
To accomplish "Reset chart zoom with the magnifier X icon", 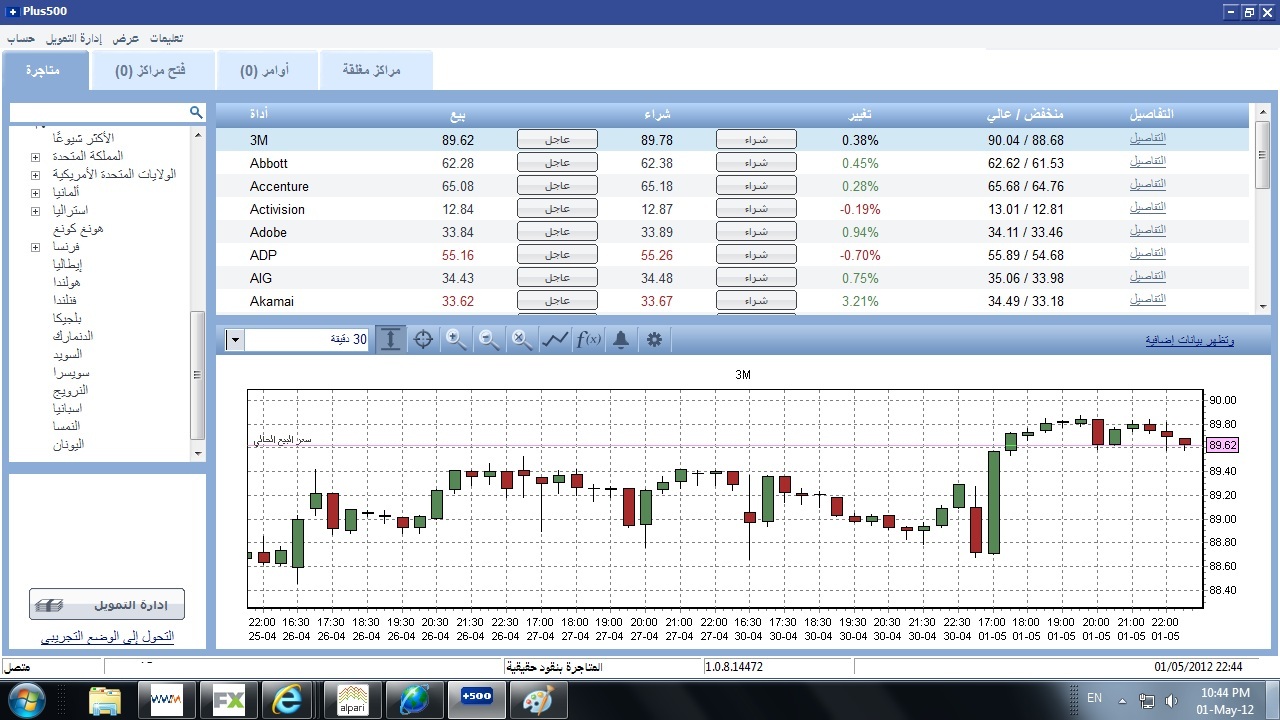I will [522, 340].
